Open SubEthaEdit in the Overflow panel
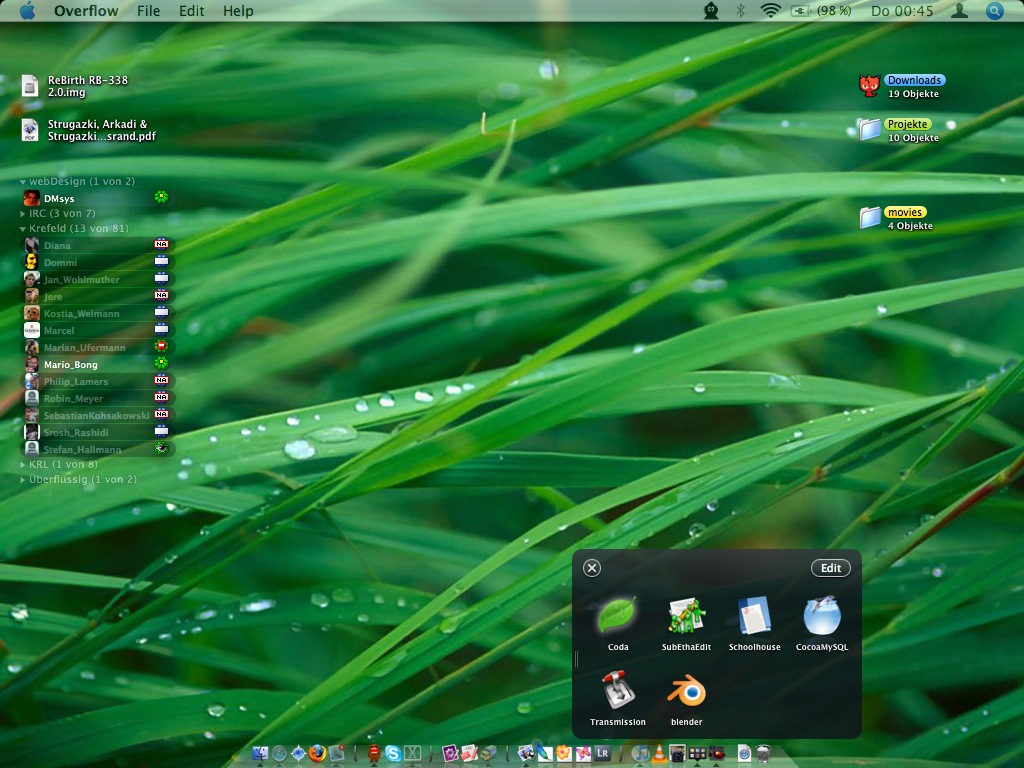 [685, 612]
